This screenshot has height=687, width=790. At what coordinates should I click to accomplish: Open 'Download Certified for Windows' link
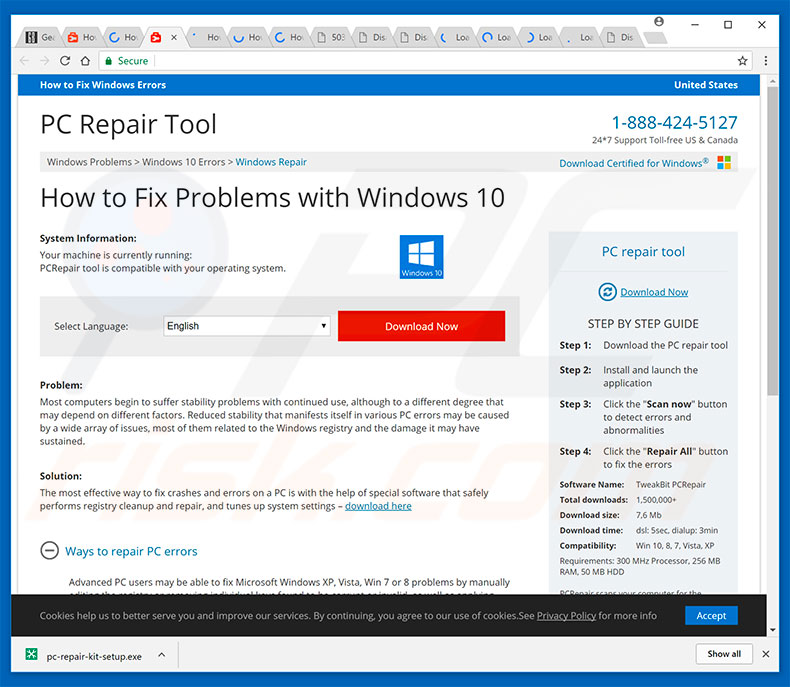point(634,163)
